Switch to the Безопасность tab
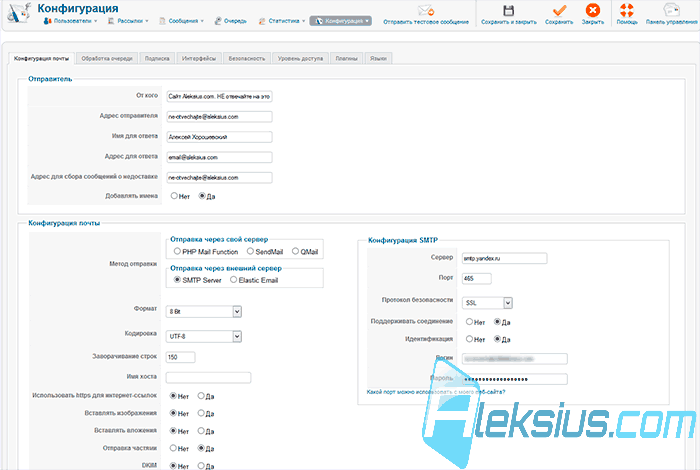Image resolution: width=700 pixels, height=470 pixels. [246, 58]
